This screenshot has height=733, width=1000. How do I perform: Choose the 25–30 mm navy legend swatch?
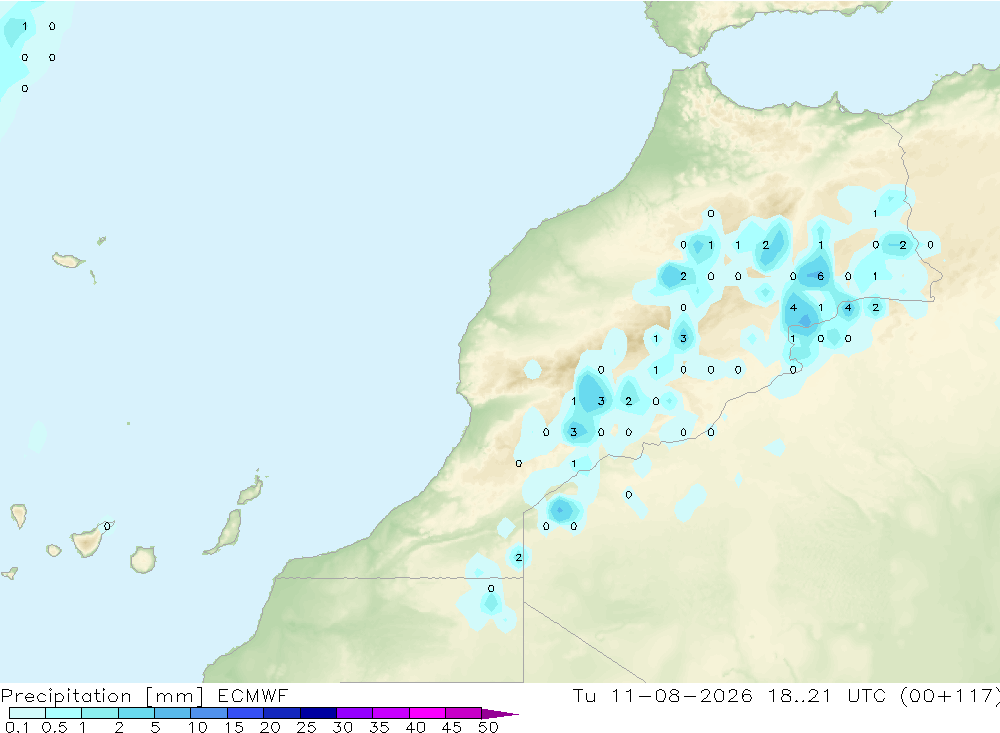[x=318, y=713]
